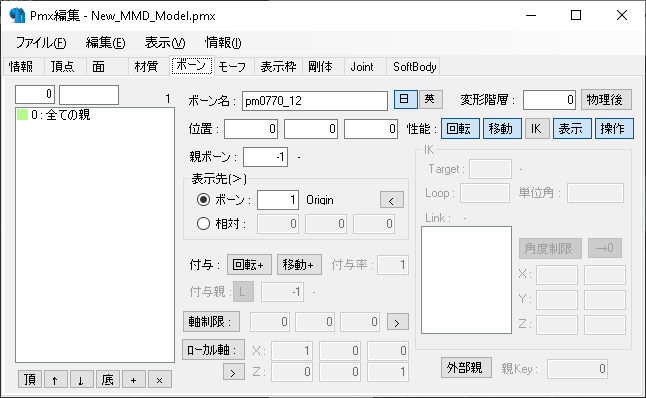Open the ファイル(F) menu
Screen dimensions: 646x398
[x=41, y=42]
